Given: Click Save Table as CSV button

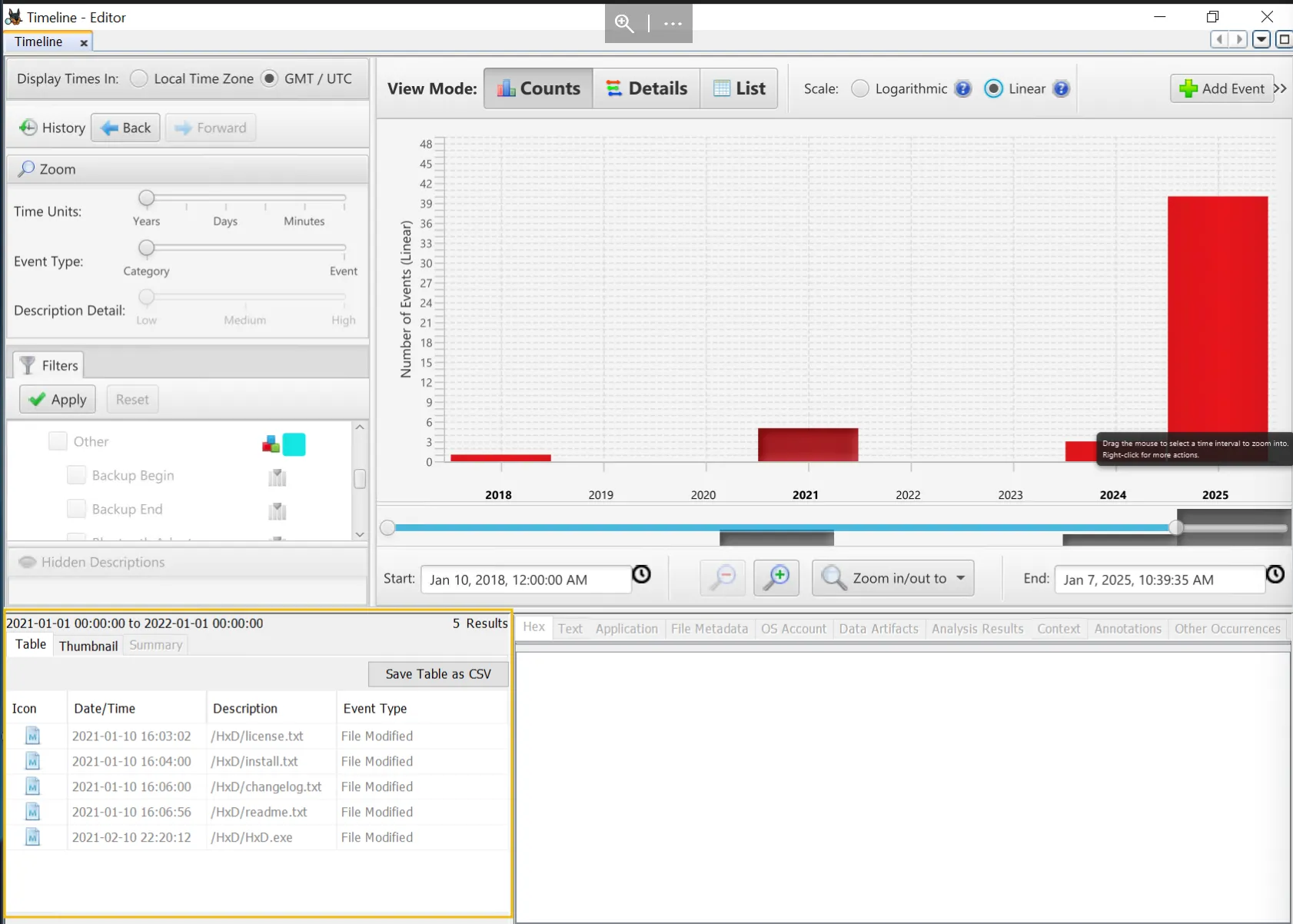Looking at the screenshot, I should click(438, 674).
